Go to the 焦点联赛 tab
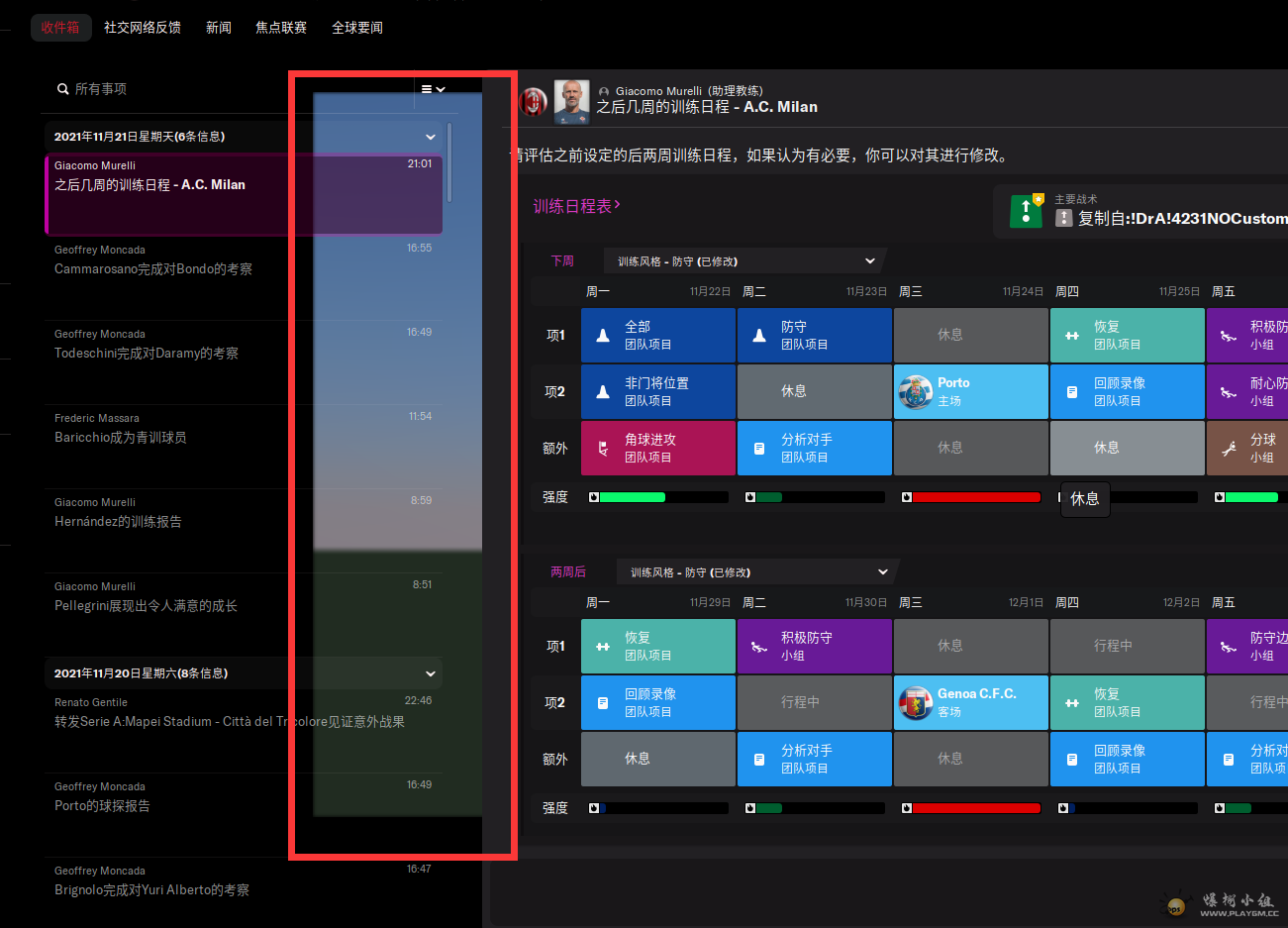Image resolution: width=1288 pixels, height=928 pixels. [x=281, y=28]
